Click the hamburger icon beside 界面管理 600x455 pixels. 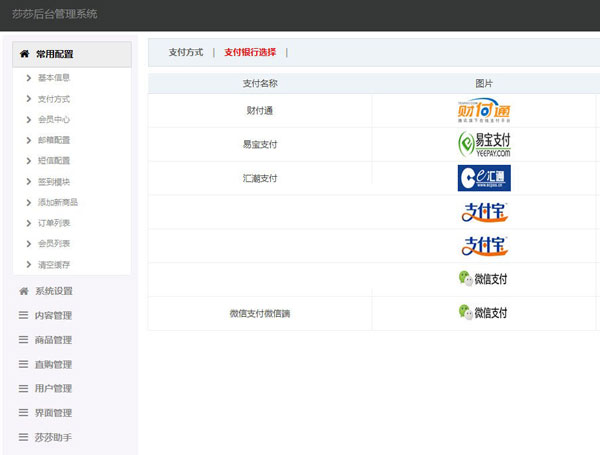click(x=23, y=413)
